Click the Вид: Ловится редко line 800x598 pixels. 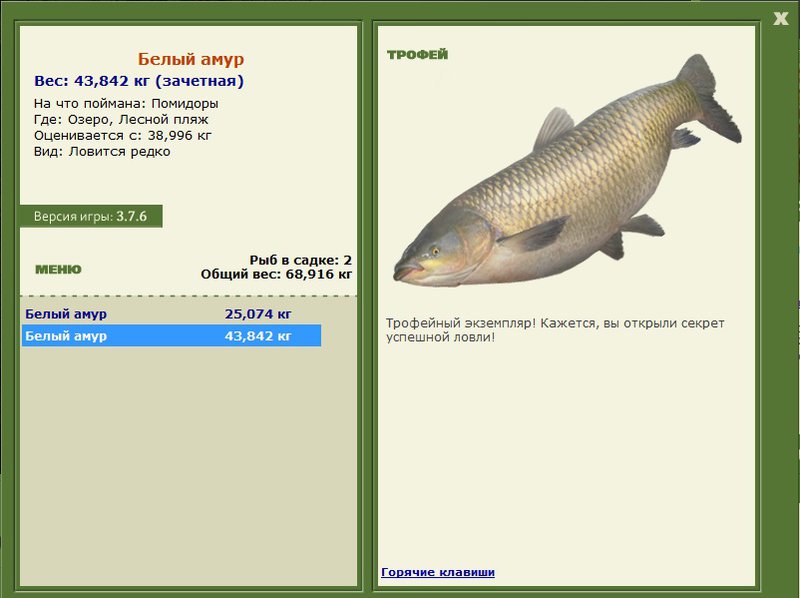point(102,151)
